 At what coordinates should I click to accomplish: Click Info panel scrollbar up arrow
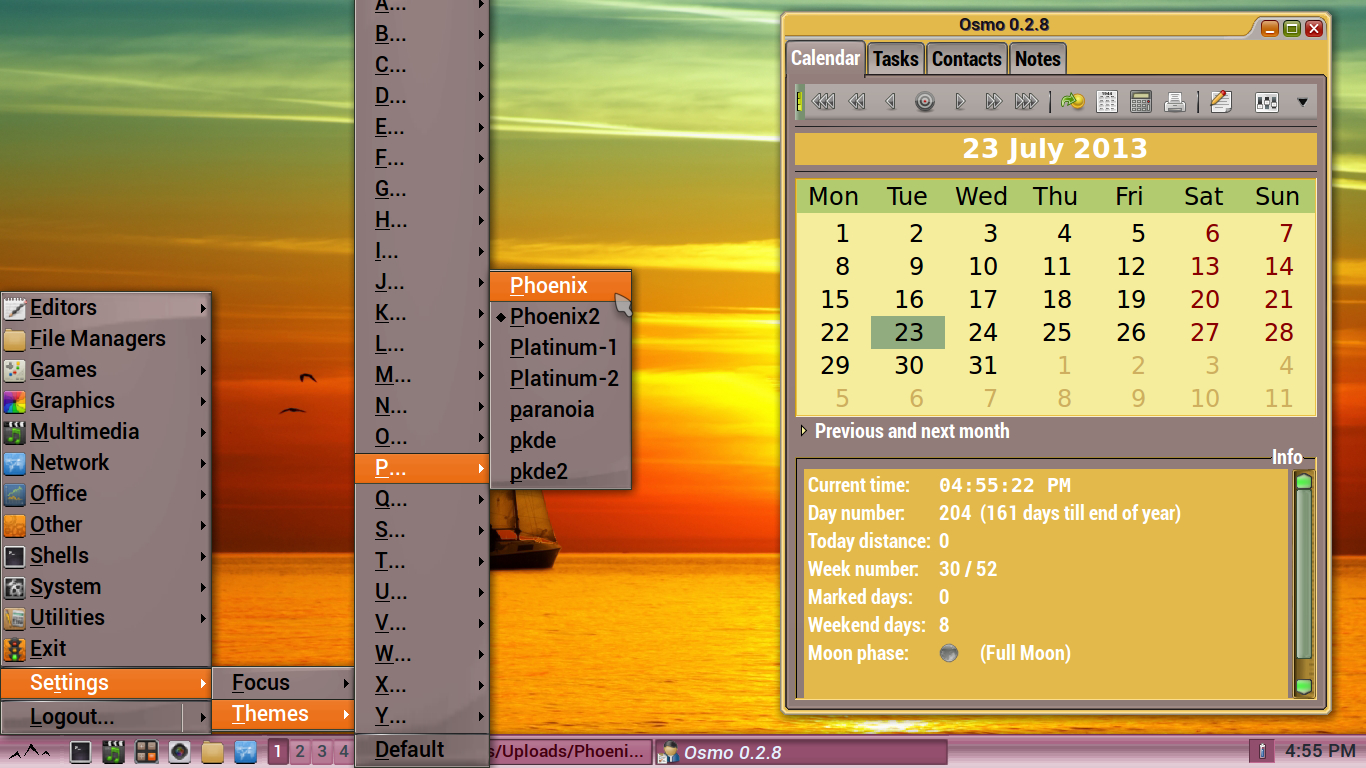click(1303, 481)
